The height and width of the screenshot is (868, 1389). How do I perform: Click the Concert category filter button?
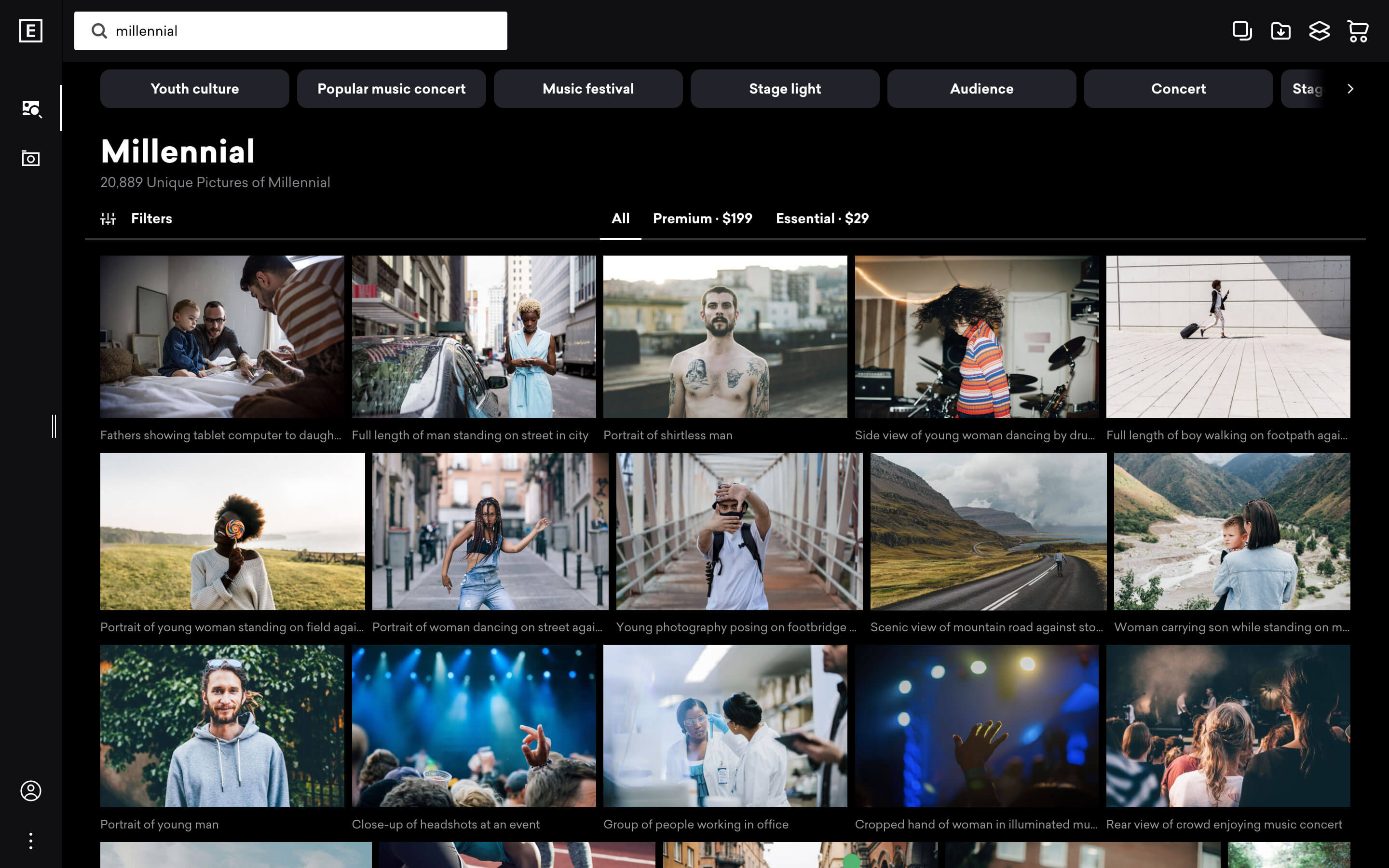tap(1178, 88)
